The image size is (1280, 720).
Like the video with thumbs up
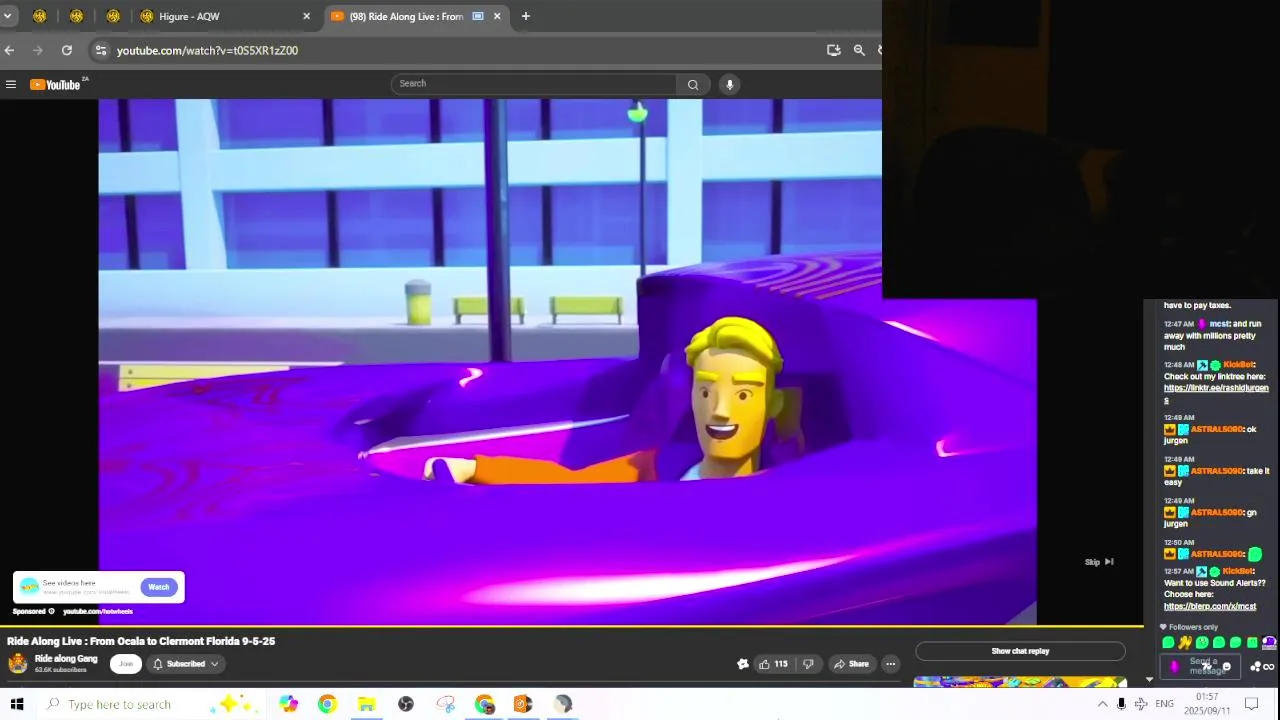[773, 664]
